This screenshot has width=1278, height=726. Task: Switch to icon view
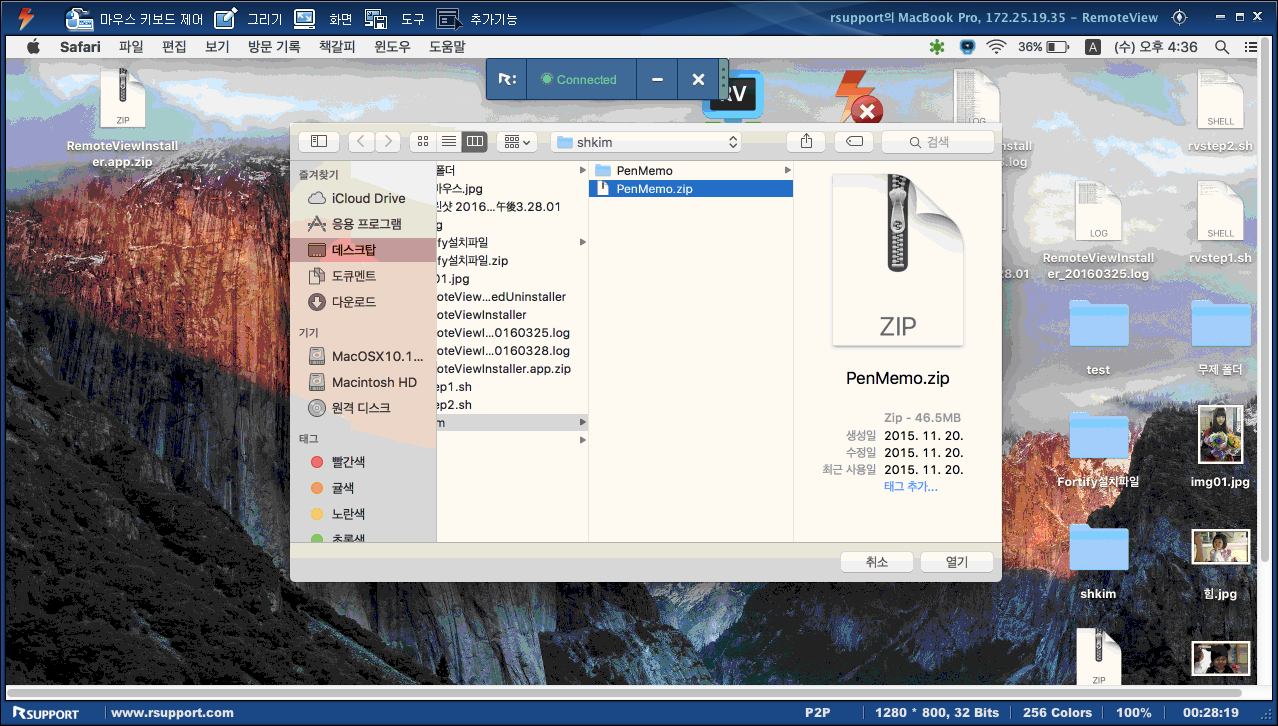[423, 142]
